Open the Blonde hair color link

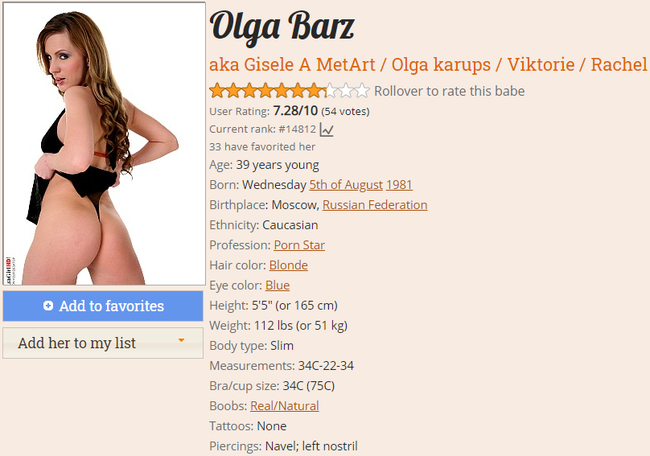point(289,265)
